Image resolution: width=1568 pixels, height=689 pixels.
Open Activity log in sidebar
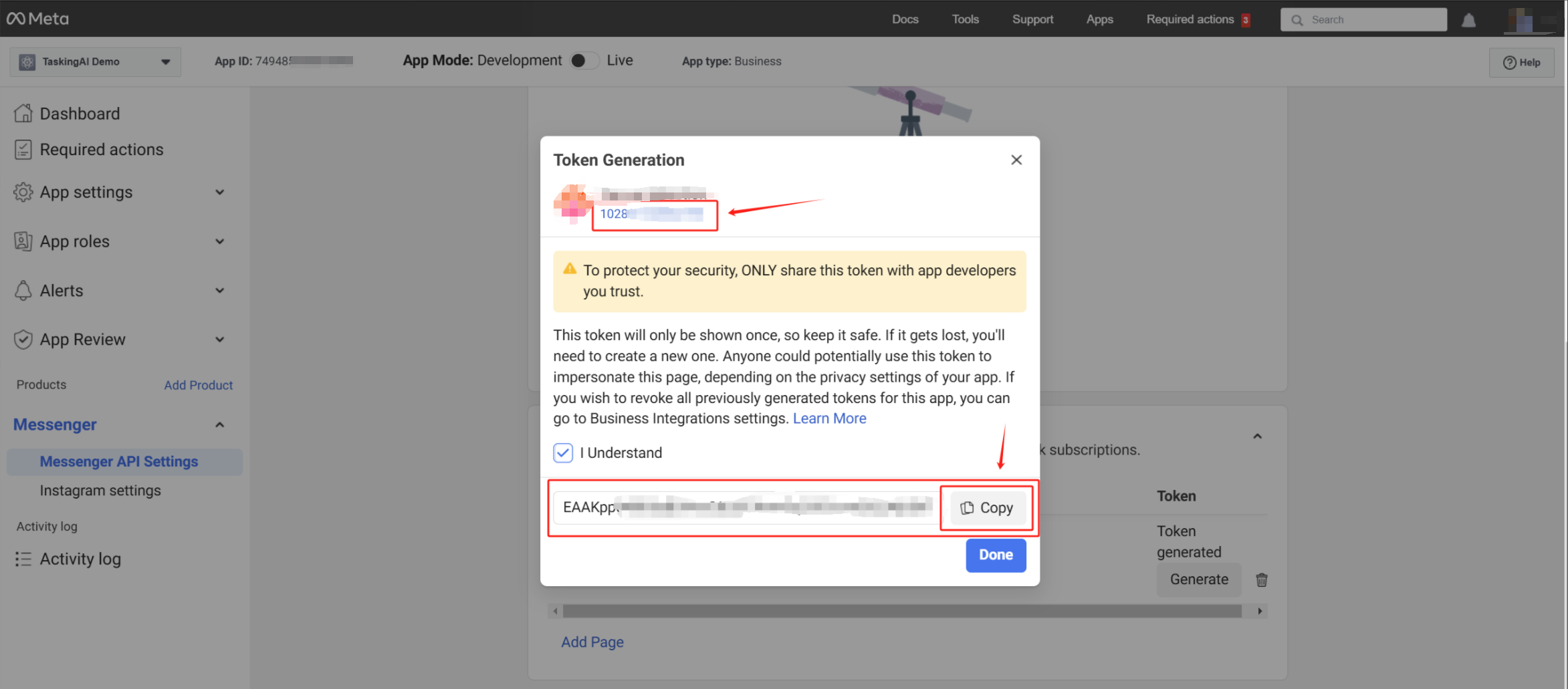click(x=80, y=559)
